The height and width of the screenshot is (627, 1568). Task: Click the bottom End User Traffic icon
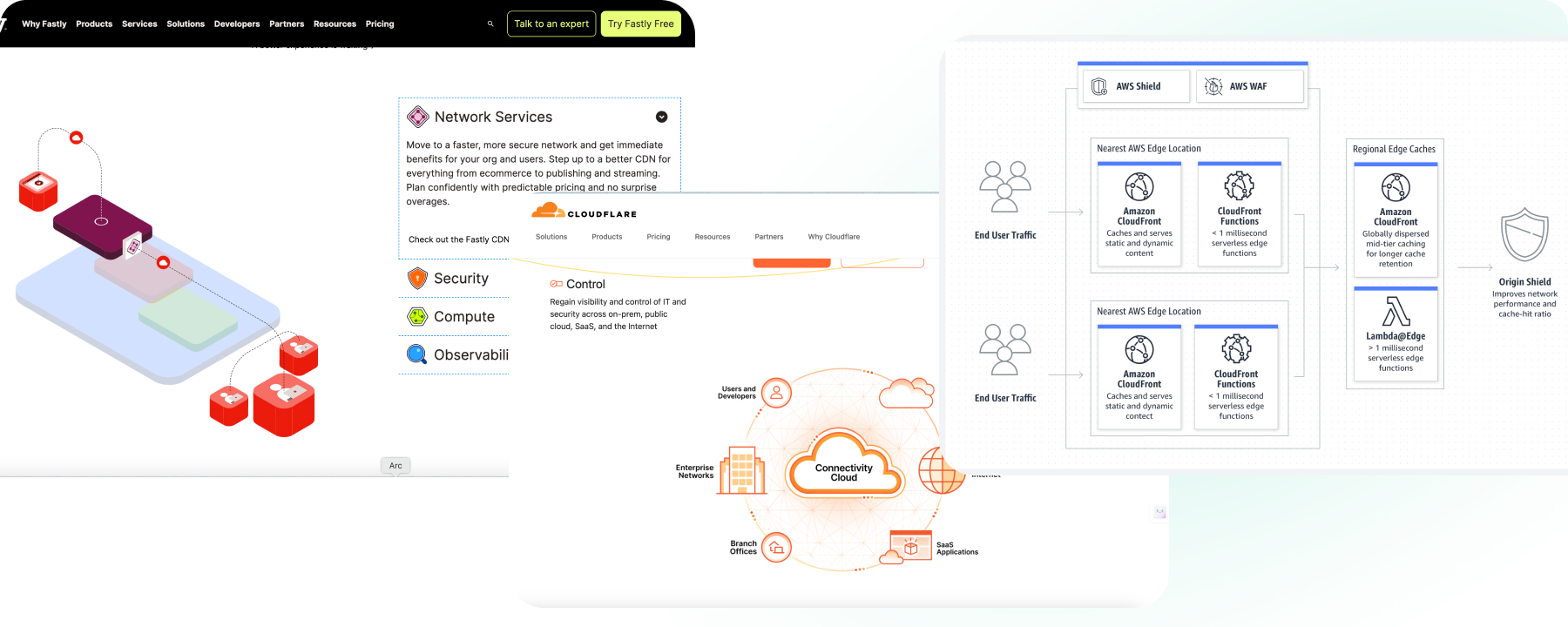[x=1005, y=350]
